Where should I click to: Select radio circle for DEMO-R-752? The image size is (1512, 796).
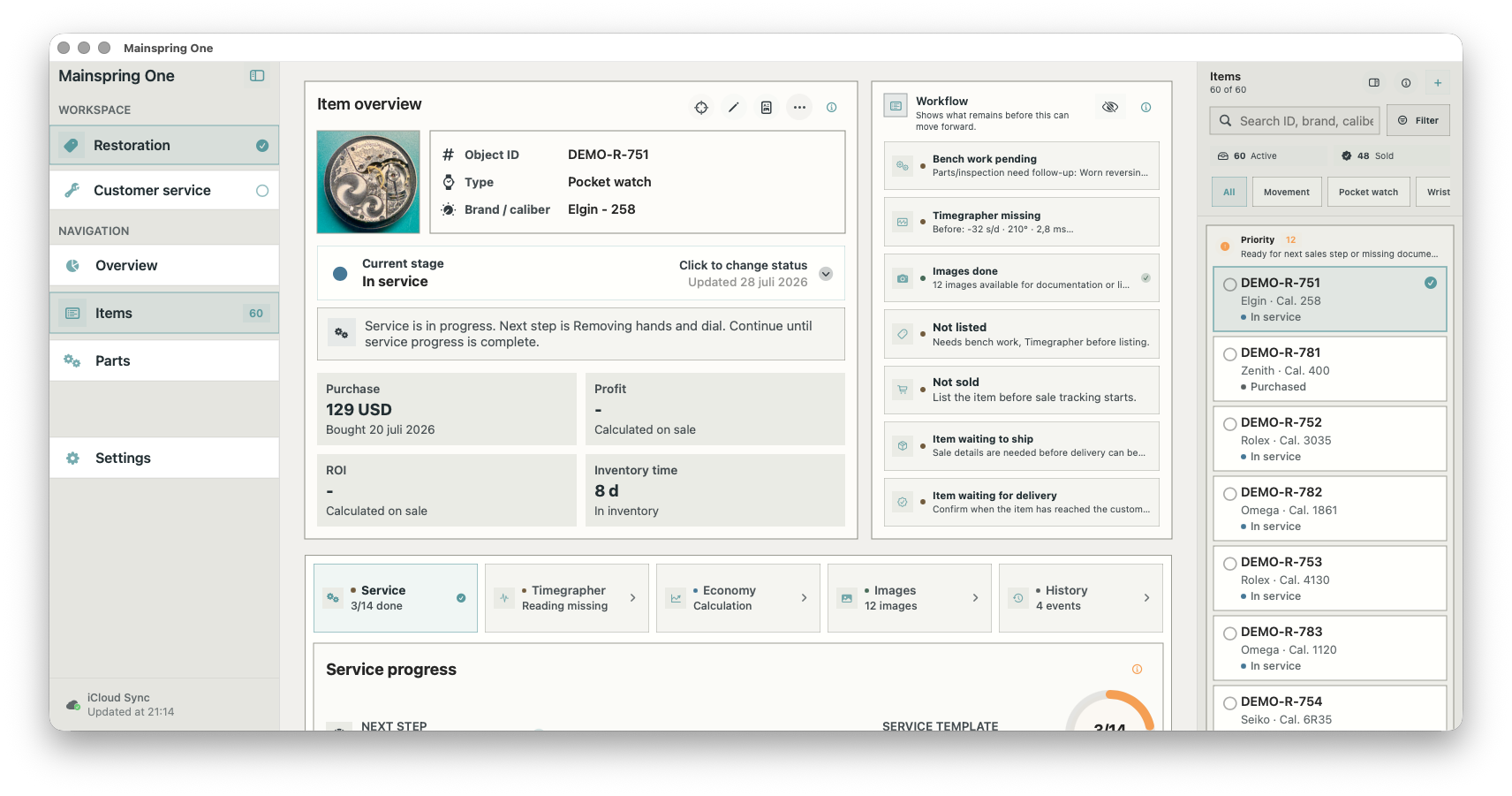(x=1229, y=424)
